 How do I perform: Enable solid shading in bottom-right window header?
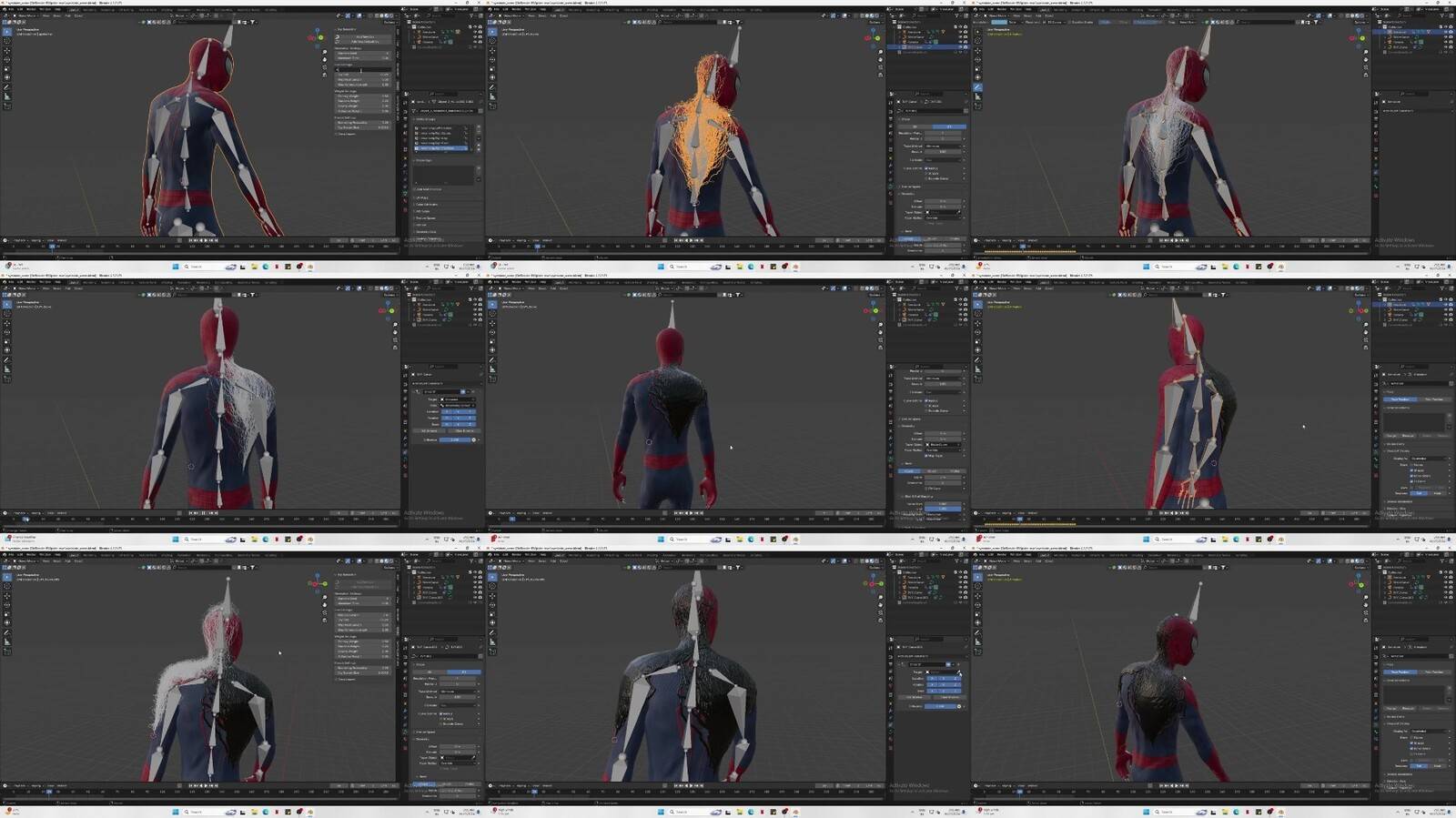[x=1352, y=560]
